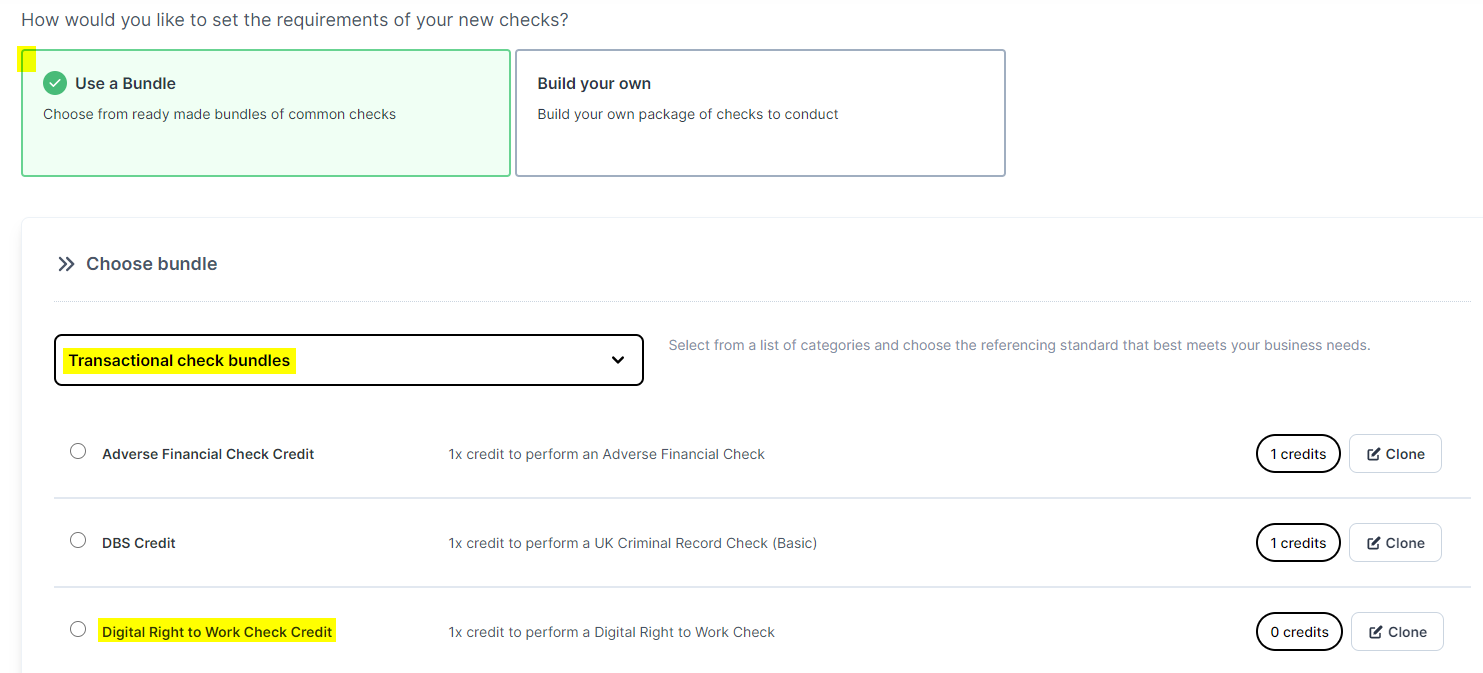Click the edit icon in Adverse Financial Clone button
The image size is (1483, 673).
coord(1374,454)
